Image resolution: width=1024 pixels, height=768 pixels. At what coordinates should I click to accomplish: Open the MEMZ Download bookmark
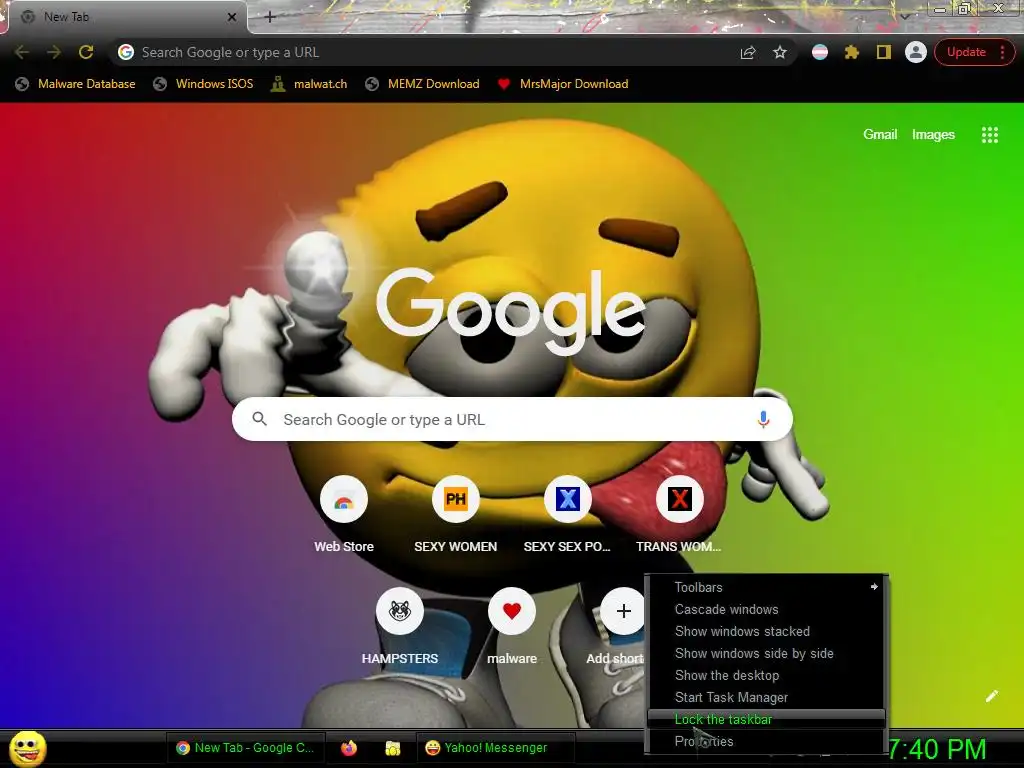pos(423,84)
